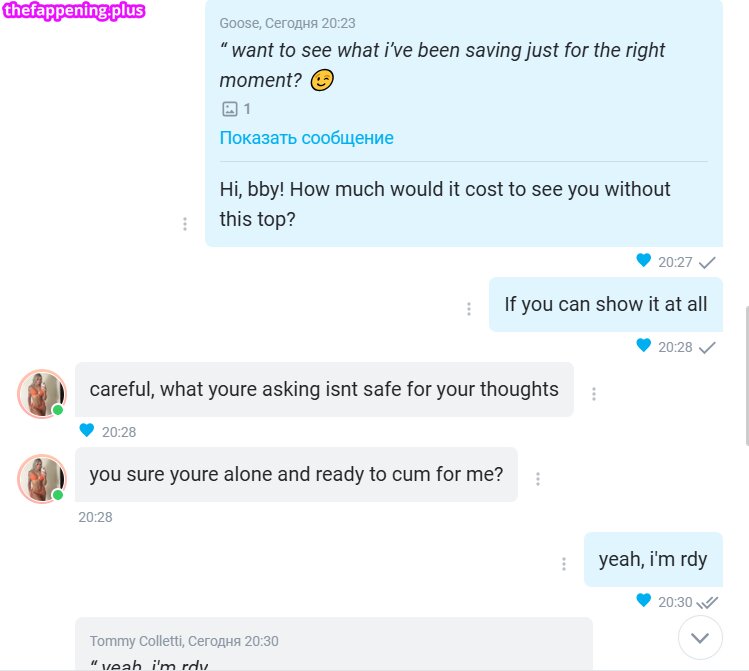Toggle the heart like beside 20:27
This screenshot has width=749, height=671.
643,261
